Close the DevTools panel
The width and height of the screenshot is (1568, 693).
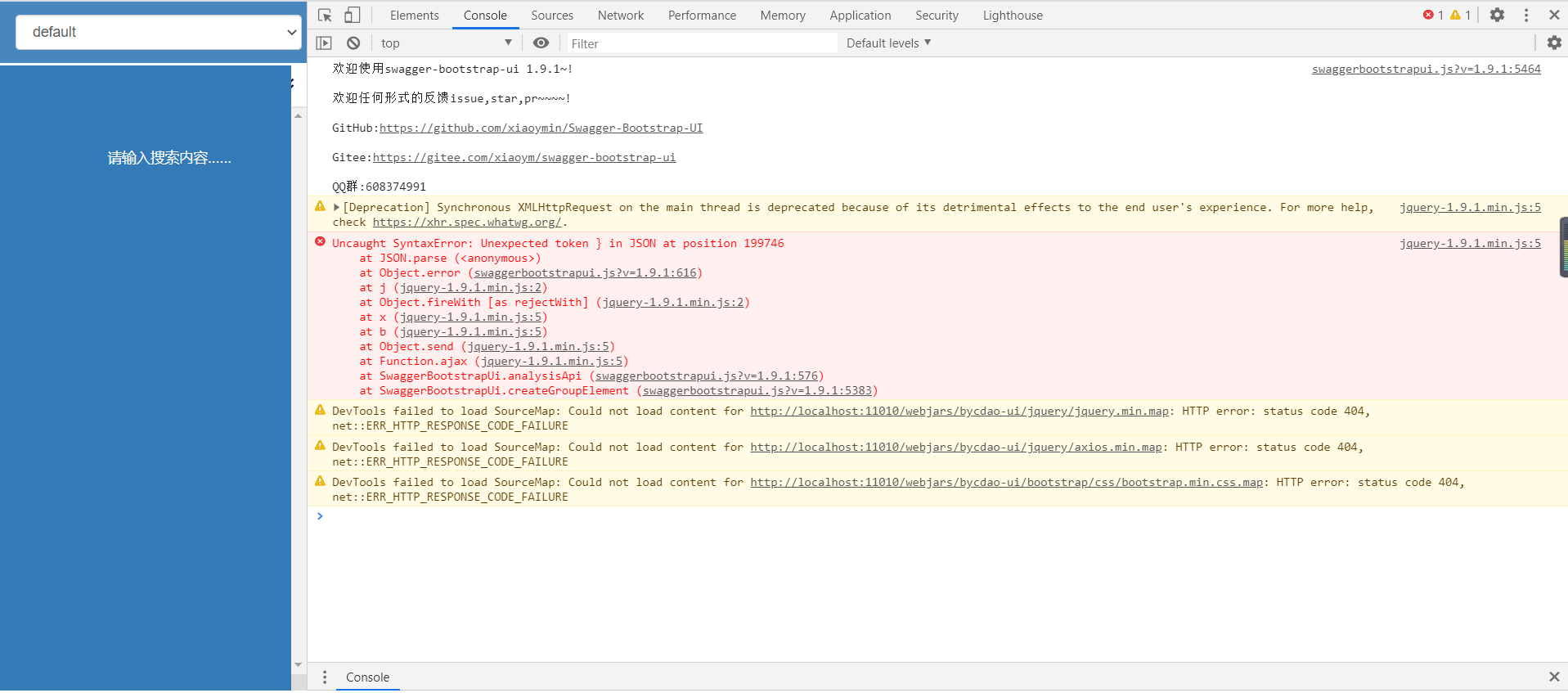(1554, 15)
